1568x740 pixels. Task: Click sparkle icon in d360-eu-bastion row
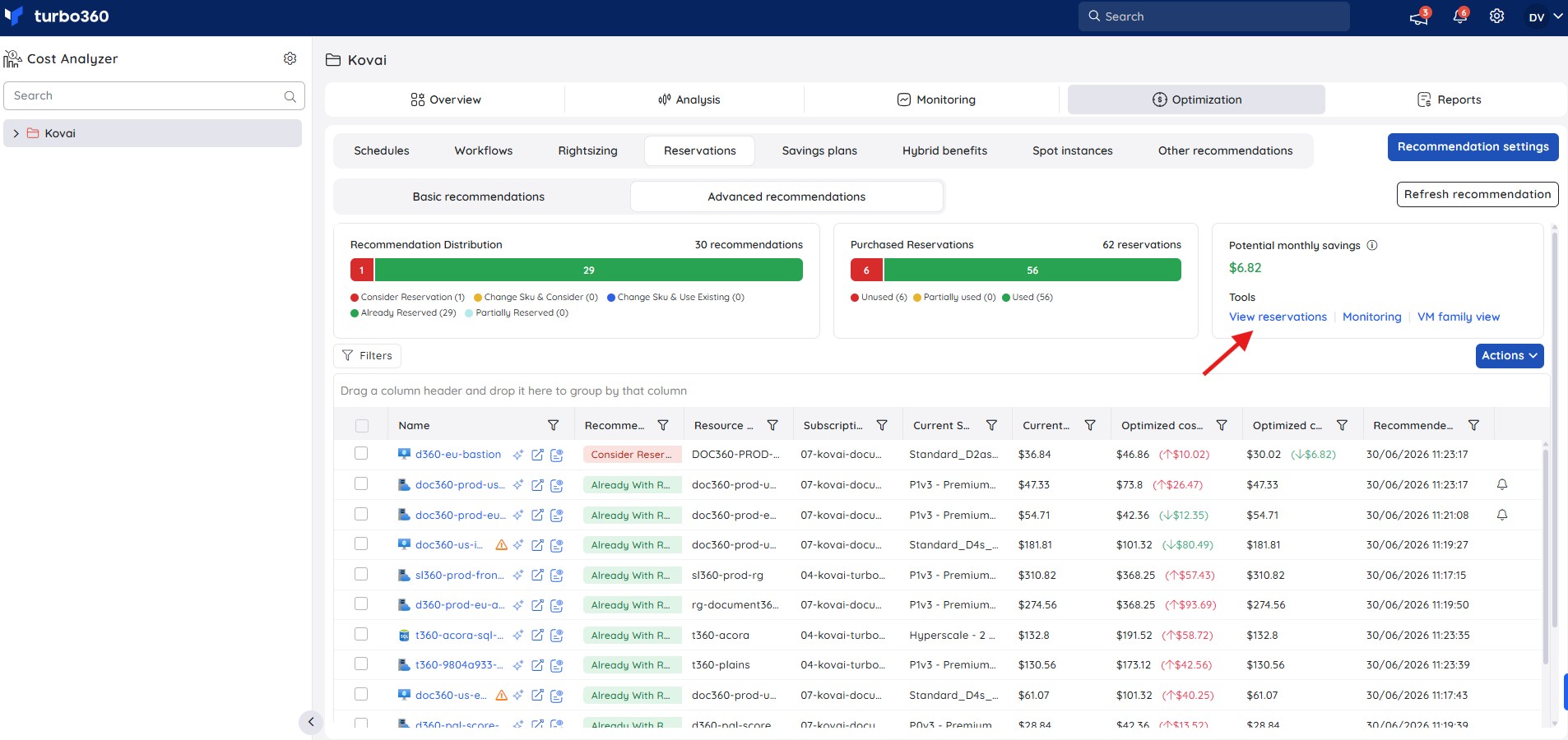[518, 455]
